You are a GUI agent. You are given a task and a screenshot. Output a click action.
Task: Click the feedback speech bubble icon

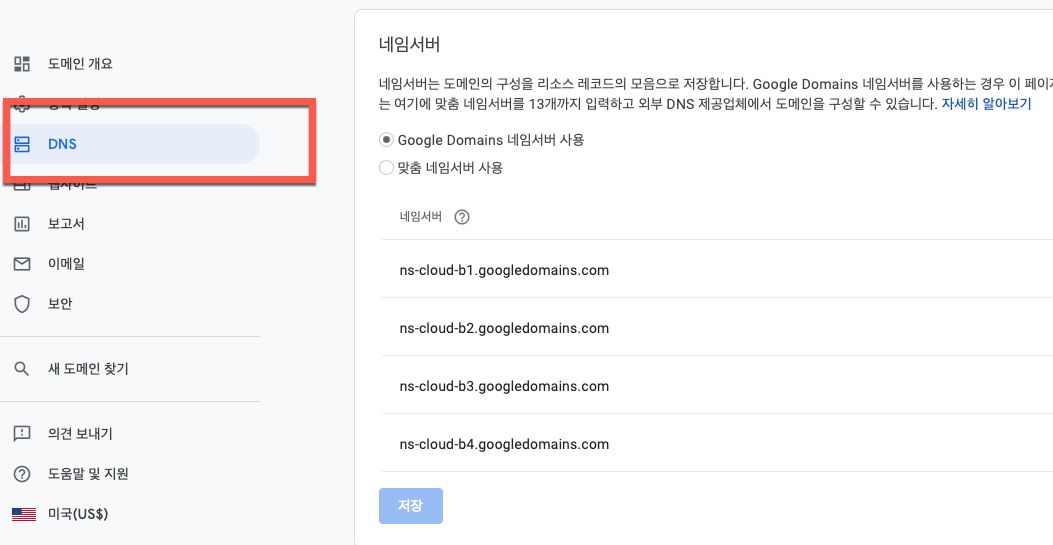(22, 434)
